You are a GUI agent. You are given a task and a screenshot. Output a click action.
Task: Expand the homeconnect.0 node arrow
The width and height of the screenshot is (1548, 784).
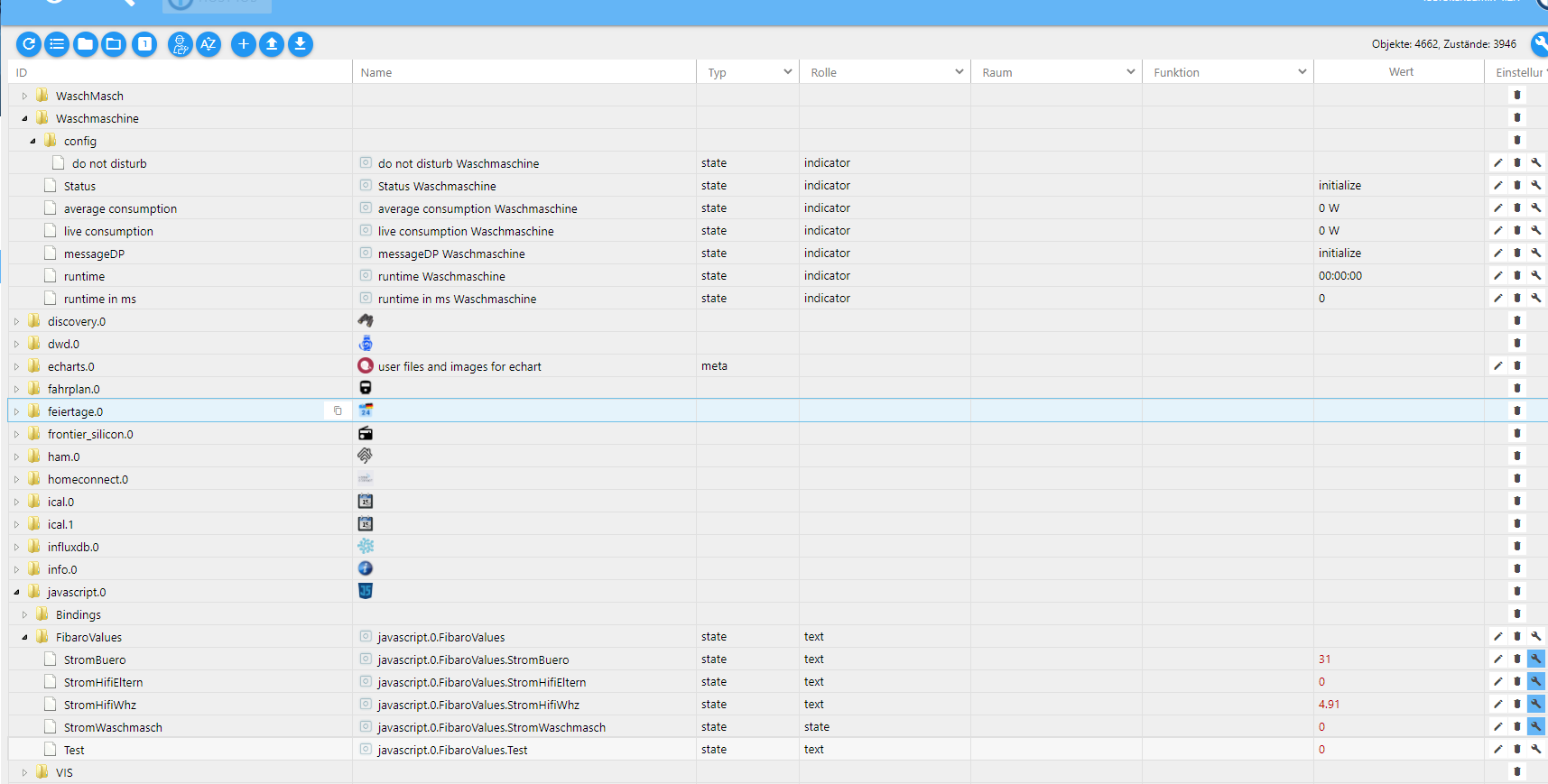pyautogui.click(x=16, y=479)
